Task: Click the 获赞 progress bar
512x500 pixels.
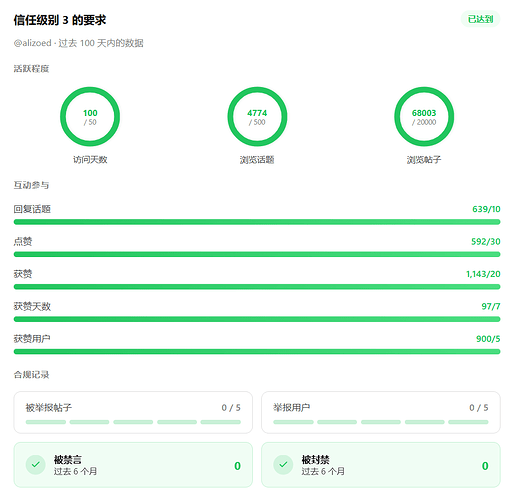Action: pyautogui.click(x=257, y=287)
